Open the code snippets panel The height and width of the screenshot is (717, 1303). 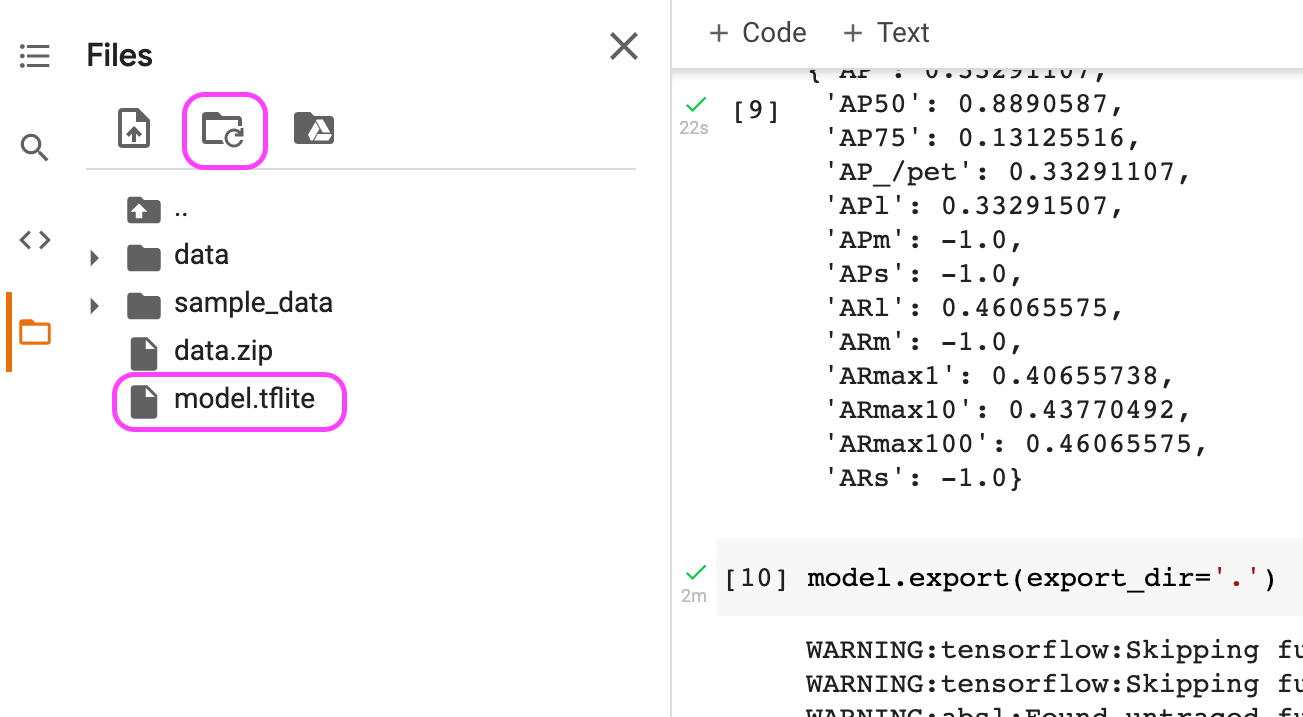[x=34, y=239]
